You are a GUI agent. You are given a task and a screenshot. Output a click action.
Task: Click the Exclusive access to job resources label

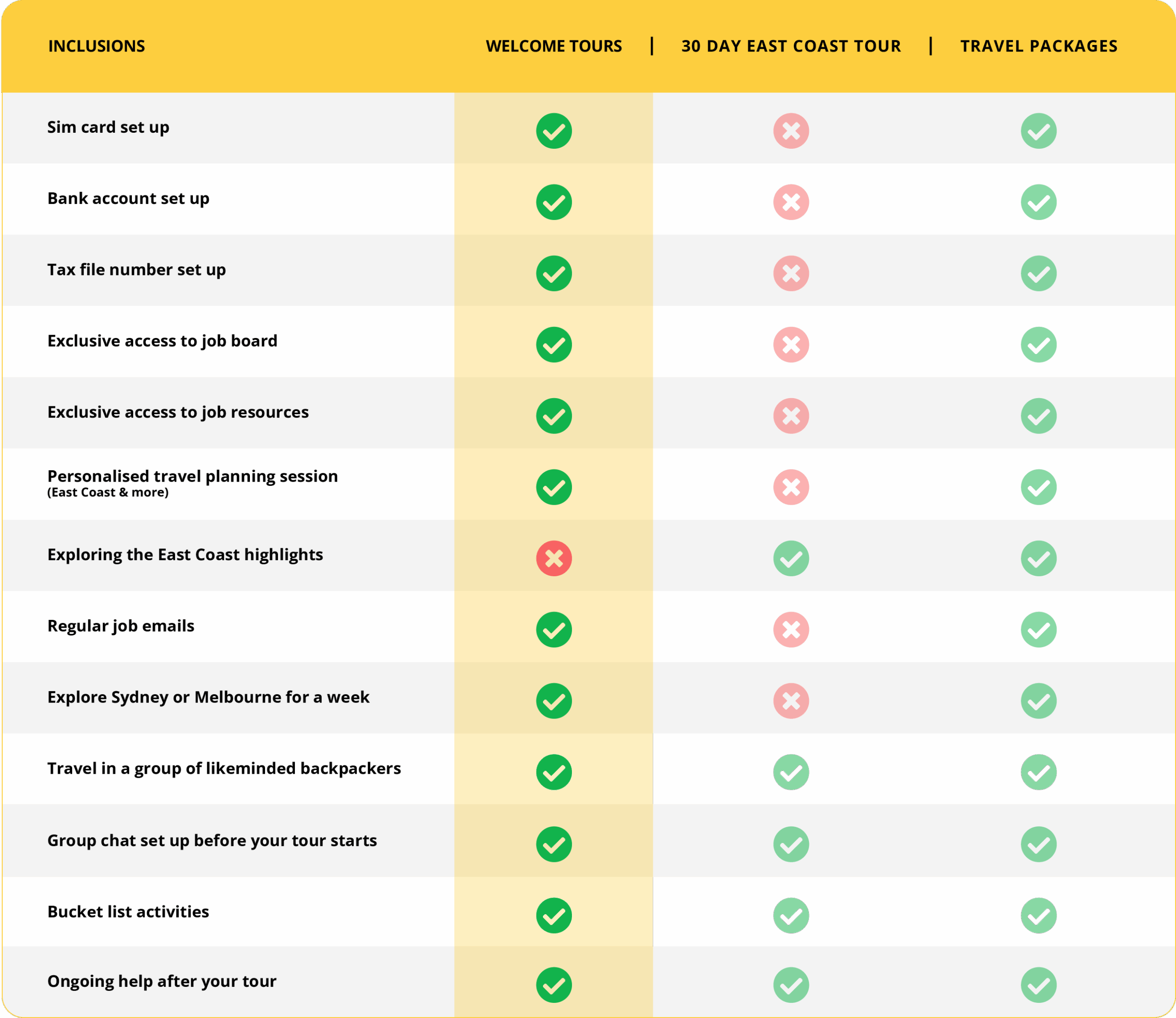pos(178,412)
